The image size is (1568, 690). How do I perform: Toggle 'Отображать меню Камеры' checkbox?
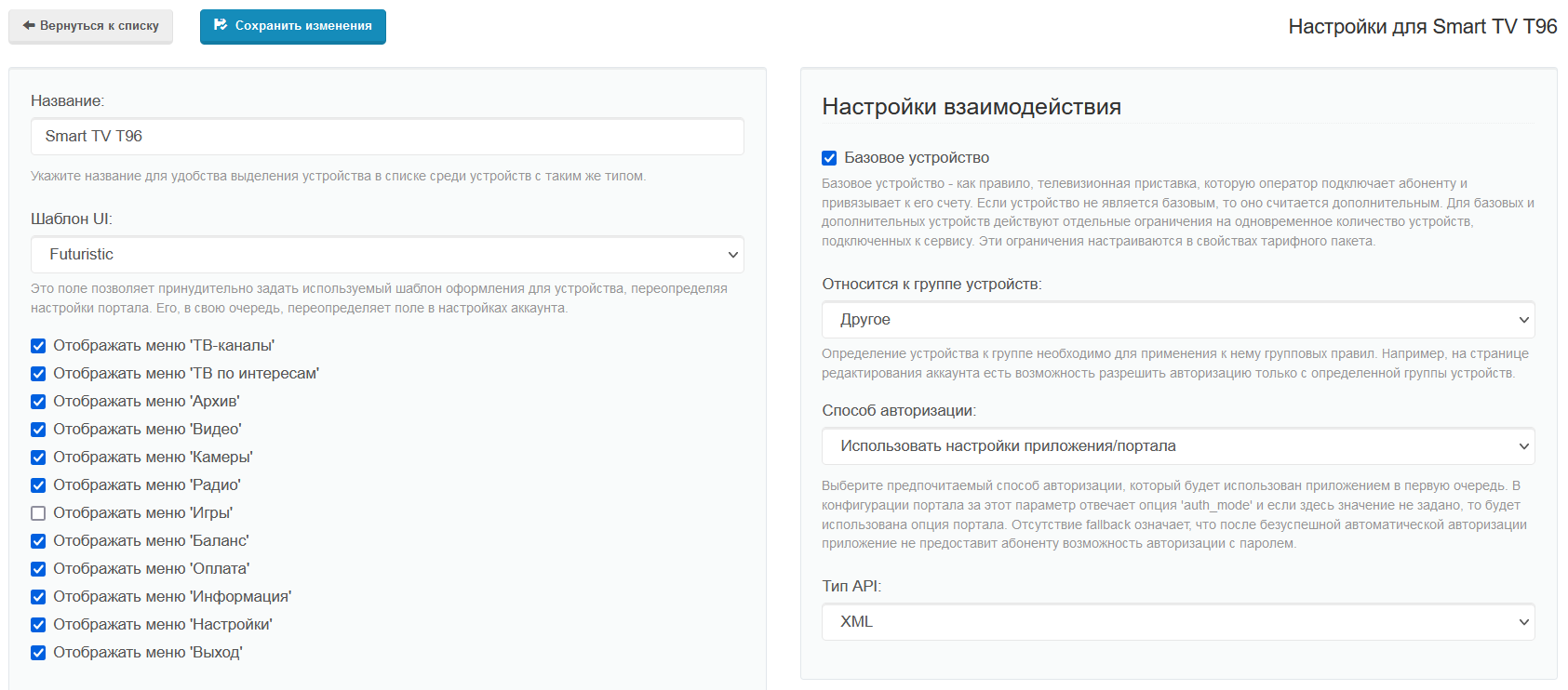(38, 458)
